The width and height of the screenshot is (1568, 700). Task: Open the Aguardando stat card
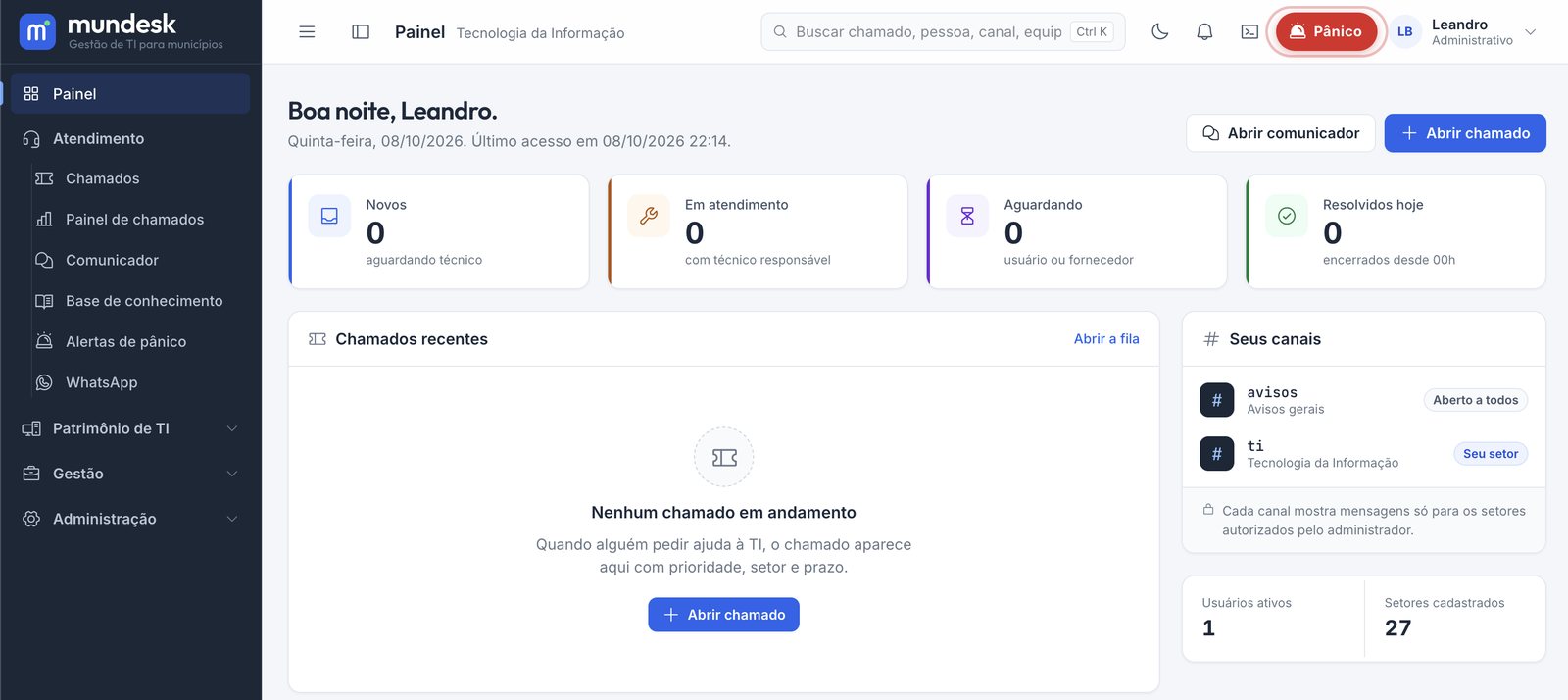[x=1077, y=232]
